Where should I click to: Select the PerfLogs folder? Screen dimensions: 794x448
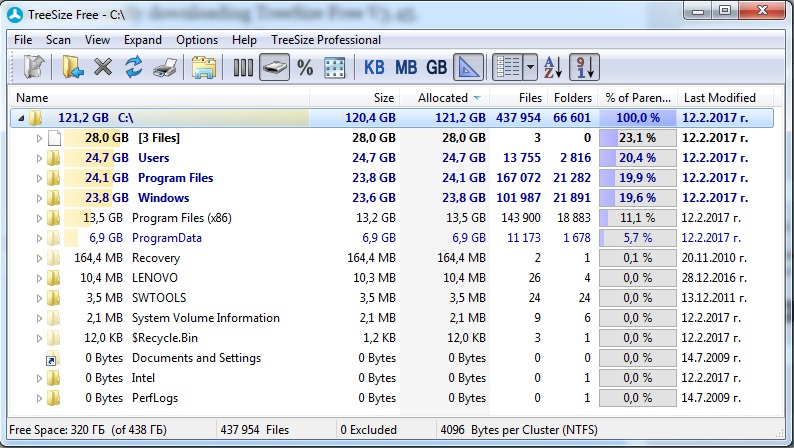pos(155,398)
